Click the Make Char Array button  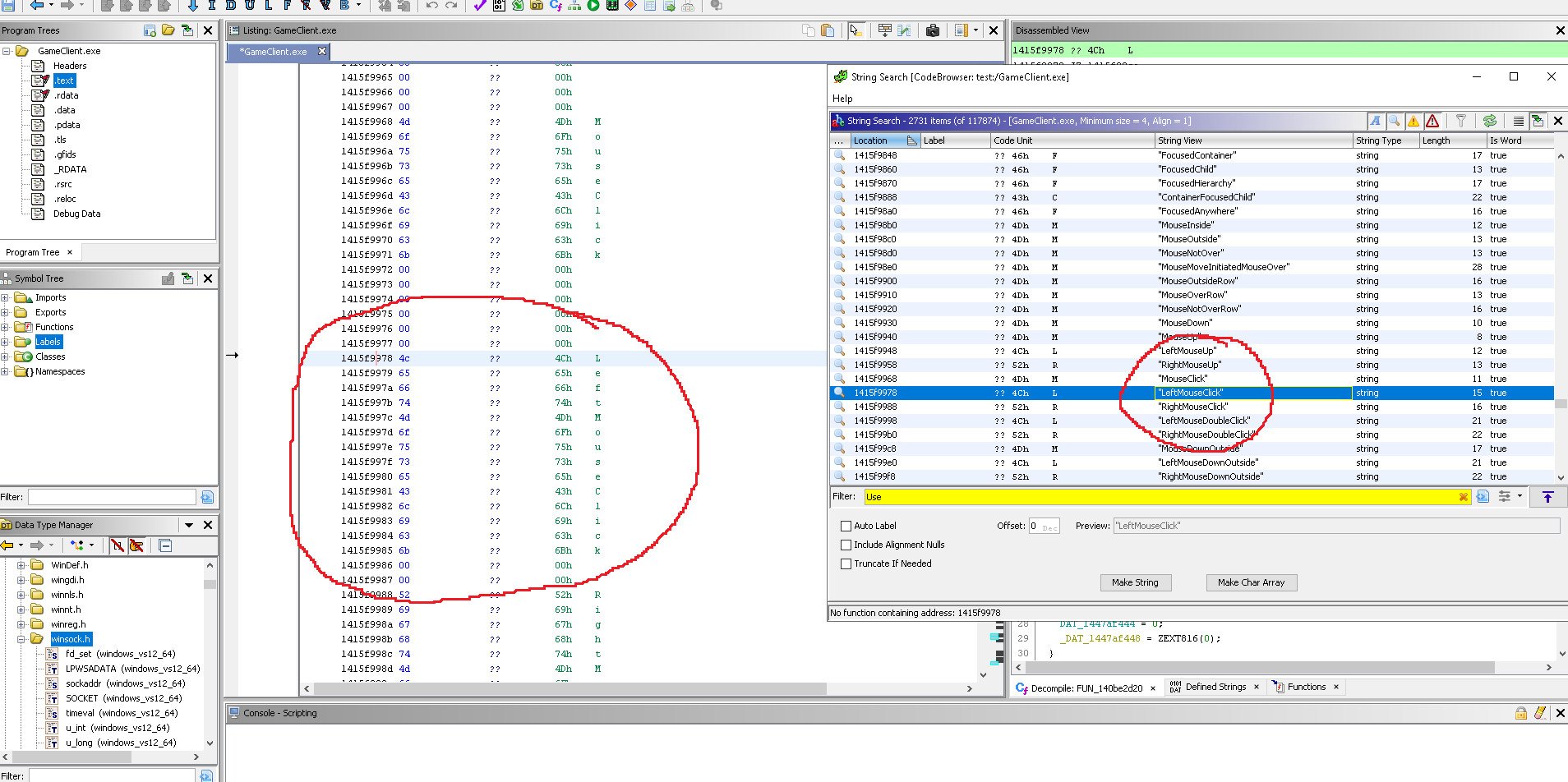coord(1251,582)
